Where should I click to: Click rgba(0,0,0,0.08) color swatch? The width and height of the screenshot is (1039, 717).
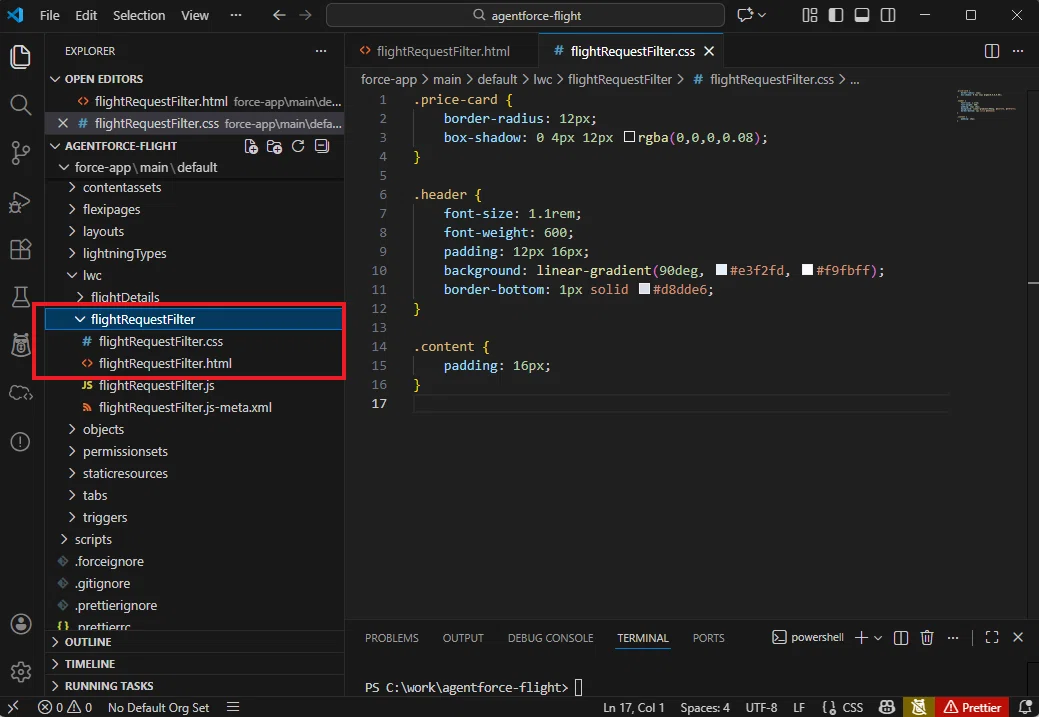[x=629, y=137]
